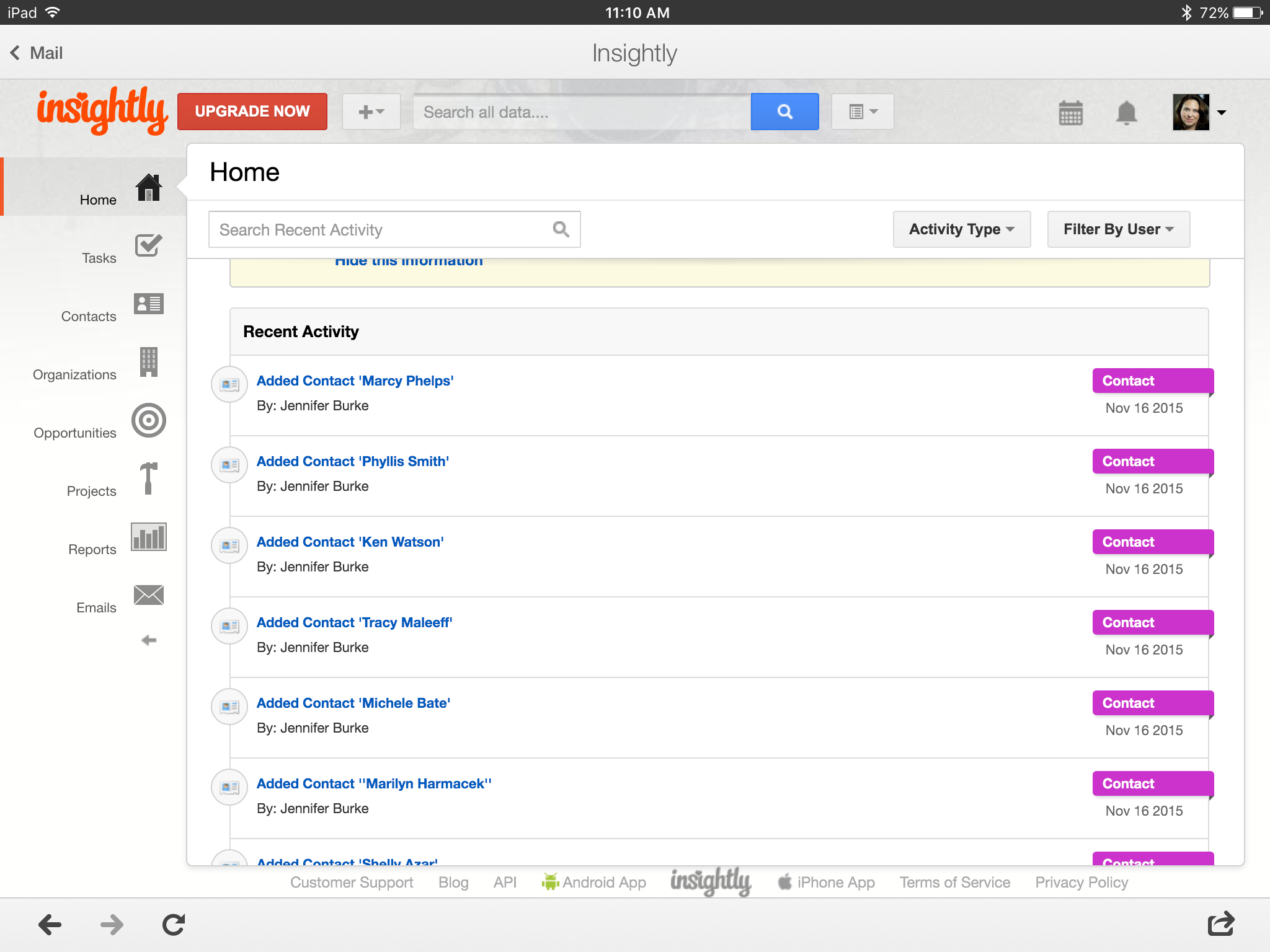Open Added Contact 'Tracy Maleeff' link
This screenshot has width=1270, height=952.
(x=355, y=622)
